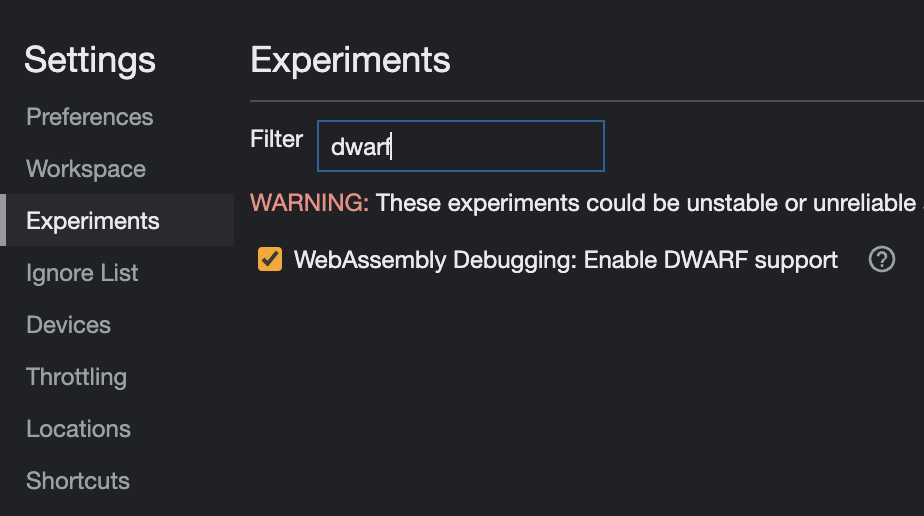Place cursor after 'dwarf' filter text

tap(392, 146)
